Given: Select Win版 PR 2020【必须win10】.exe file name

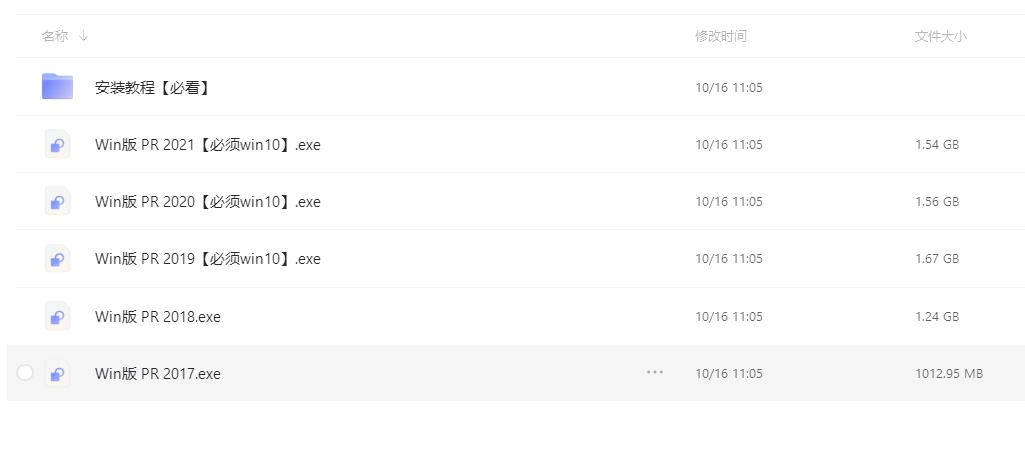Looking at the screenshot, I should pos(208,202).
